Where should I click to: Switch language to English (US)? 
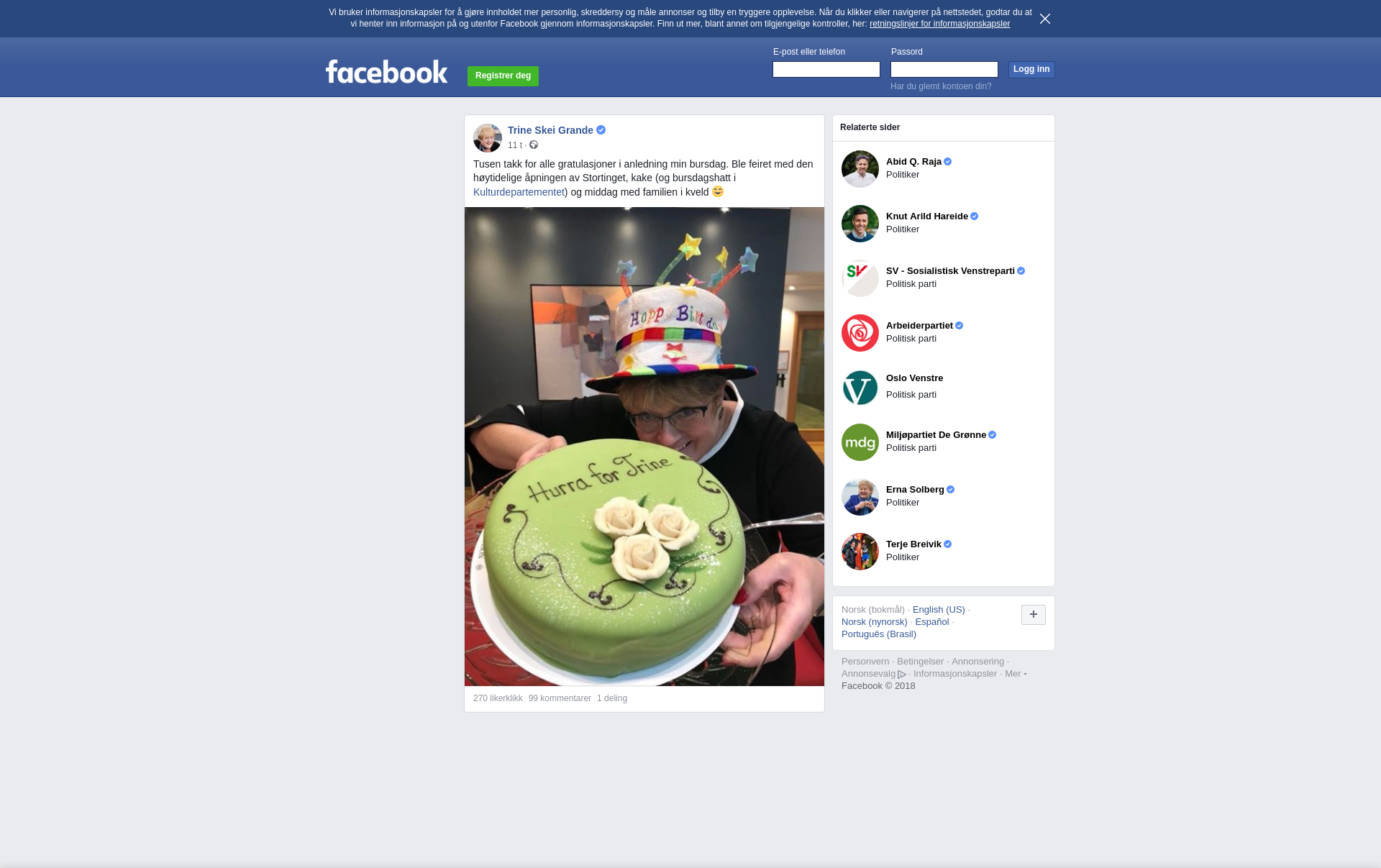(x=939, y=610)
